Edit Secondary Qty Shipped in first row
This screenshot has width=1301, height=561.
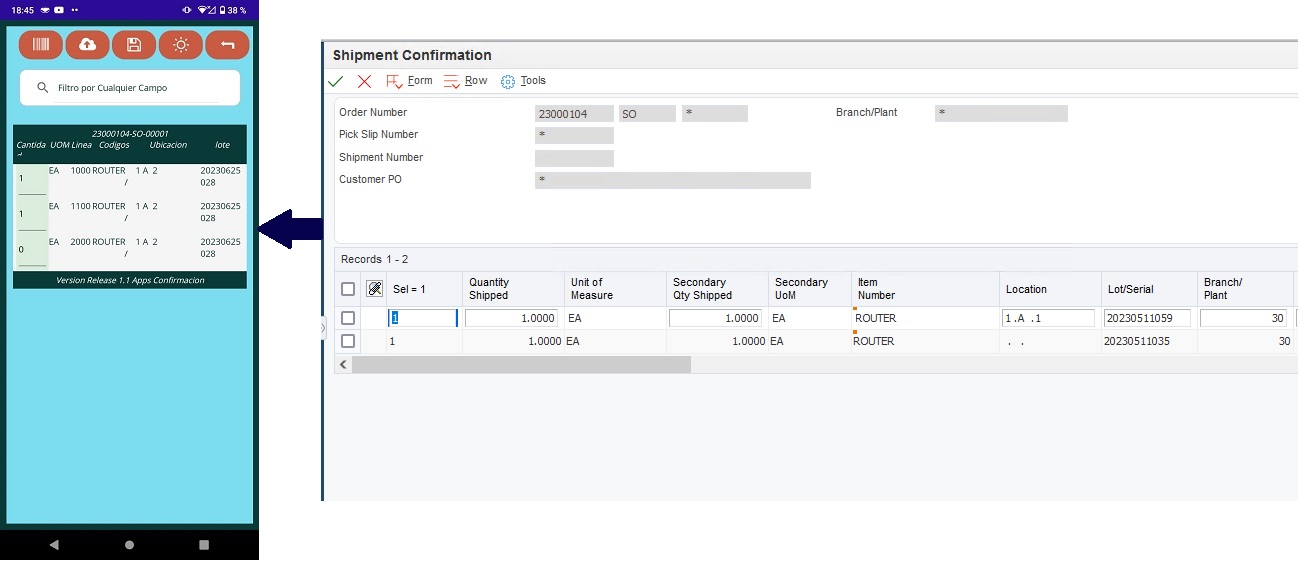(715, 318)
